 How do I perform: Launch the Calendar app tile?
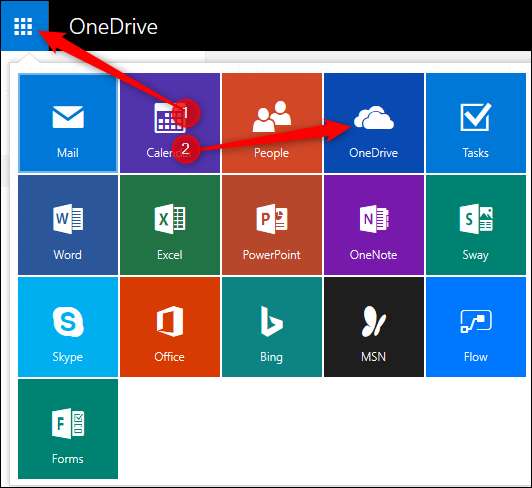[x=170, y=123]
